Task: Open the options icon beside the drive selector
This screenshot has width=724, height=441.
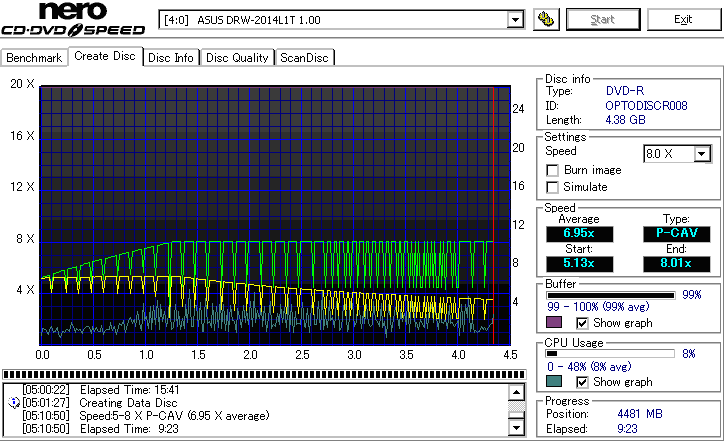Action: 546,19
